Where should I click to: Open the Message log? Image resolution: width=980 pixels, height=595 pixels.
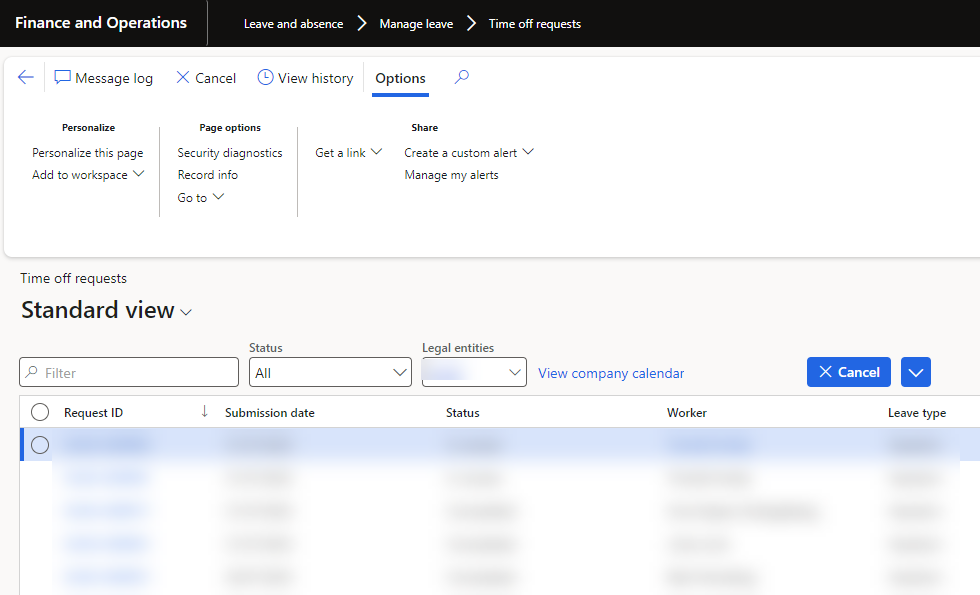pos(104,78)
